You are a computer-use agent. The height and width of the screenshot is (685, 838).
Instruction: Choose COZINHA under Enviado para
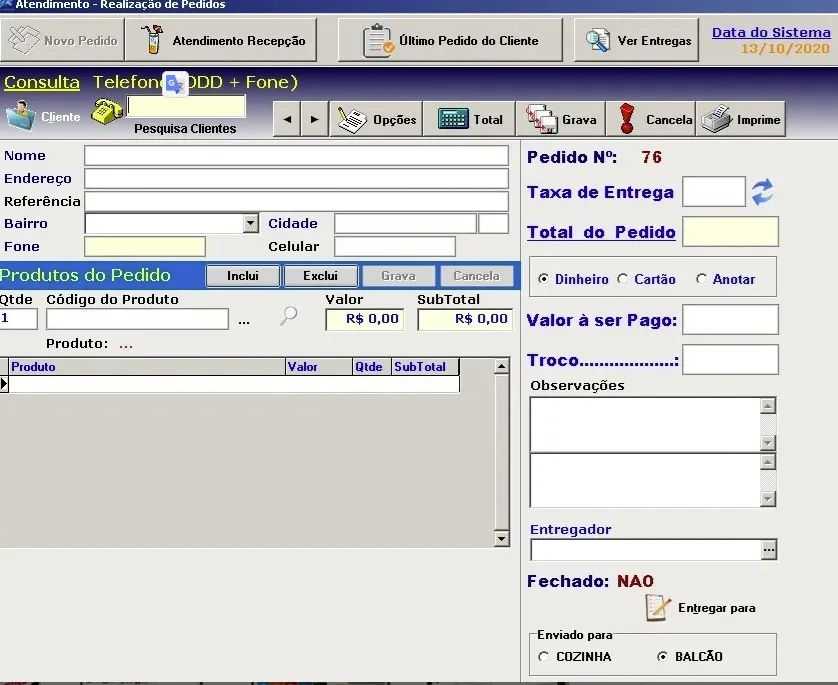tap(544, 657)
